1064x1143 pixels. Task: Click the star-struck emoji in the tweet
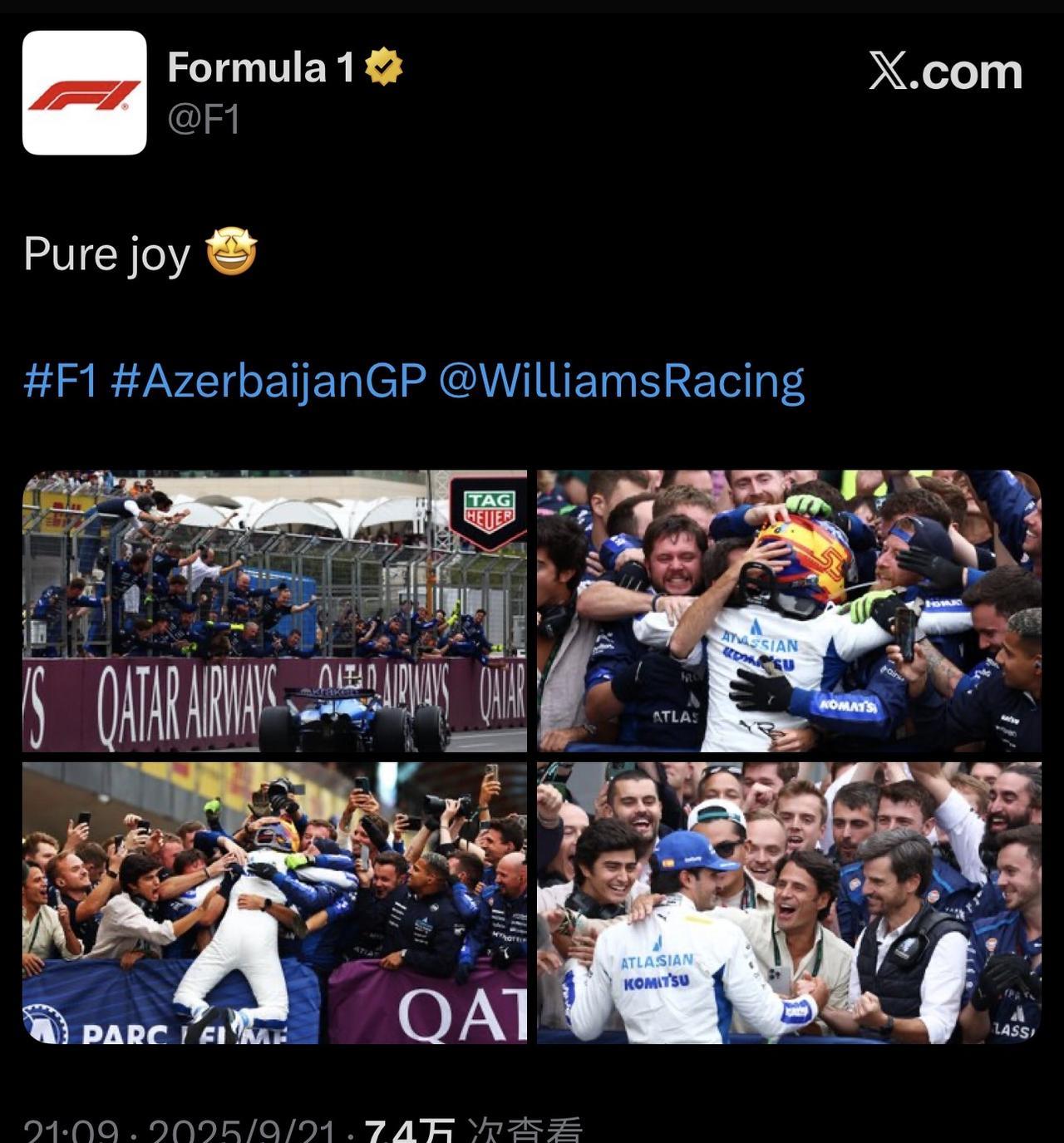tap(231, 253)
